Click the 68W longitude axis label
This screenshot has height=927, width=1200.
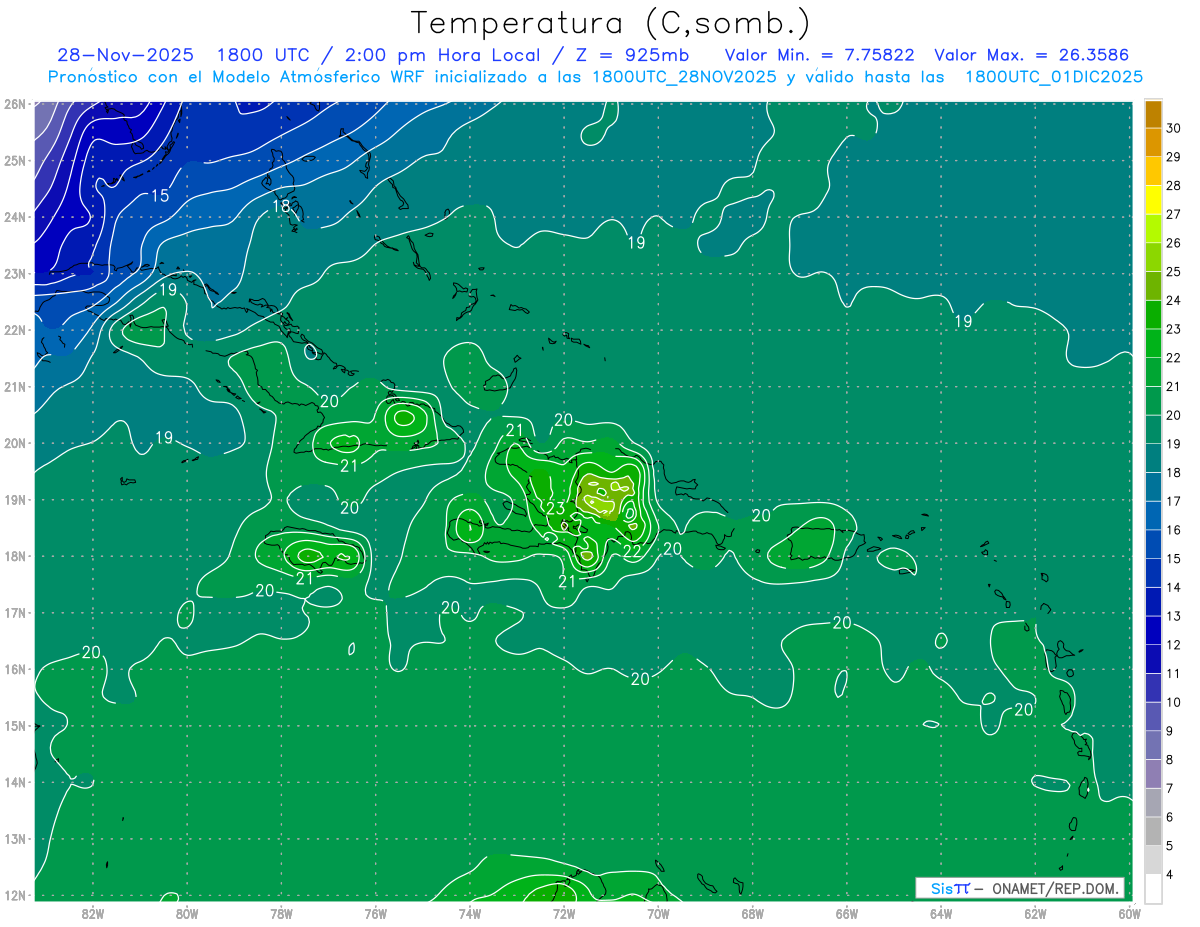753,913
